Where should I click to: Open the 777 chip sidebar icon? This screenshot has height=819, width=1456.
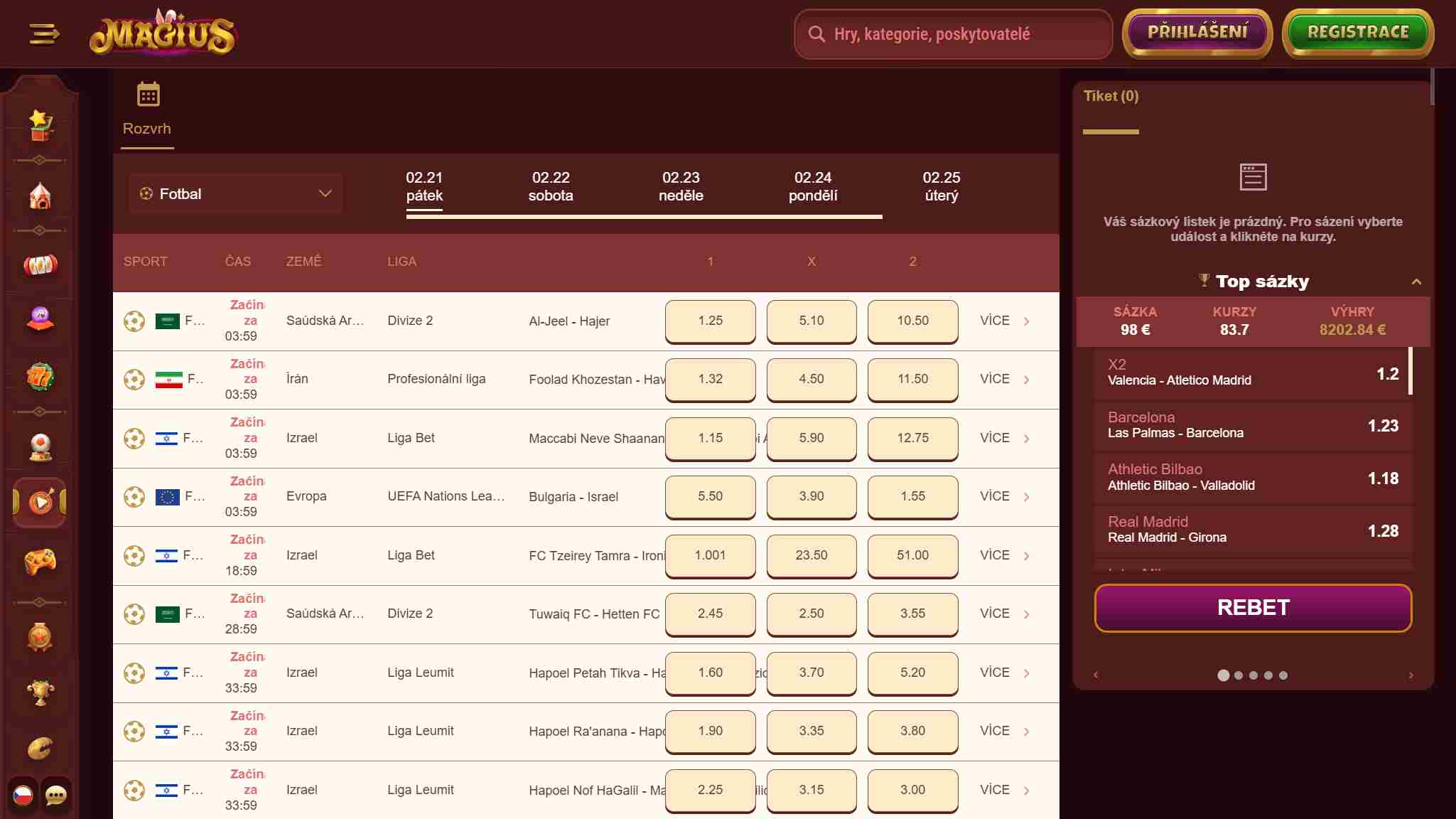point(41,377)
